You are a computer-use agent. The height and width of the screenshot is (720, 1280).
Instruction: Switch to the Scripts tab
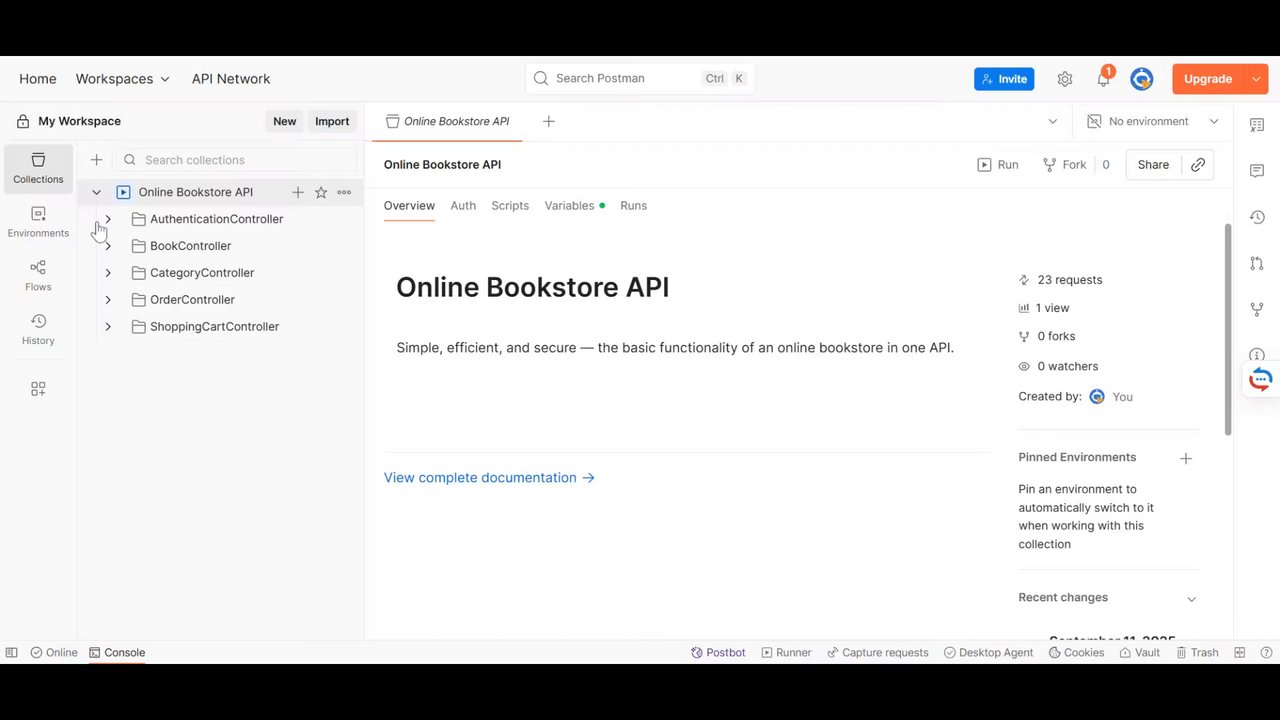tap(510, 206)
